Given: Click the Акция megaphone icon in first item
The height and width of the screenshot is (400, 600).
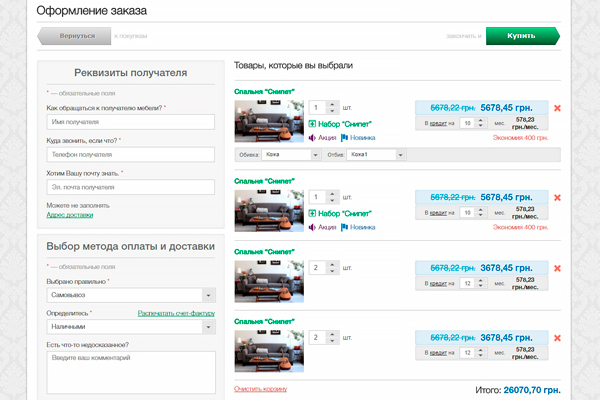Looking at the screenshot, I should 312,137.
